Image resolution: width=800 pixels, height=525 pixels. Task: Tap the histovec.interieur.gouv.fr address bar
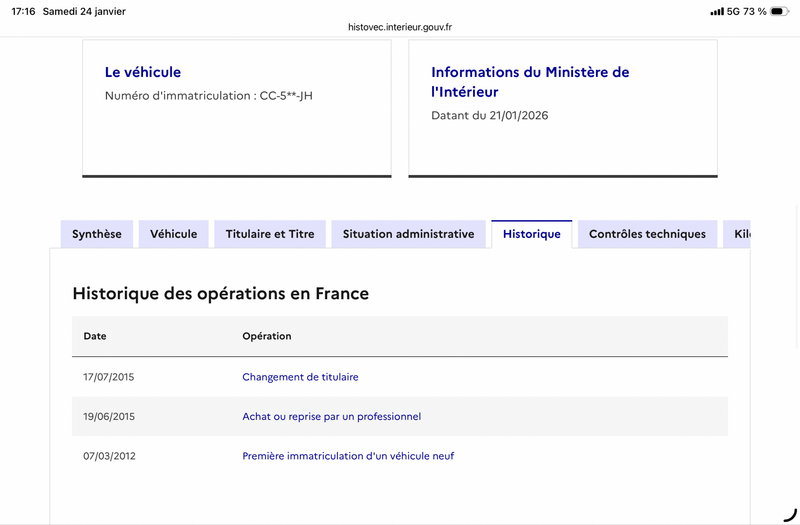(x=400, y=27)
